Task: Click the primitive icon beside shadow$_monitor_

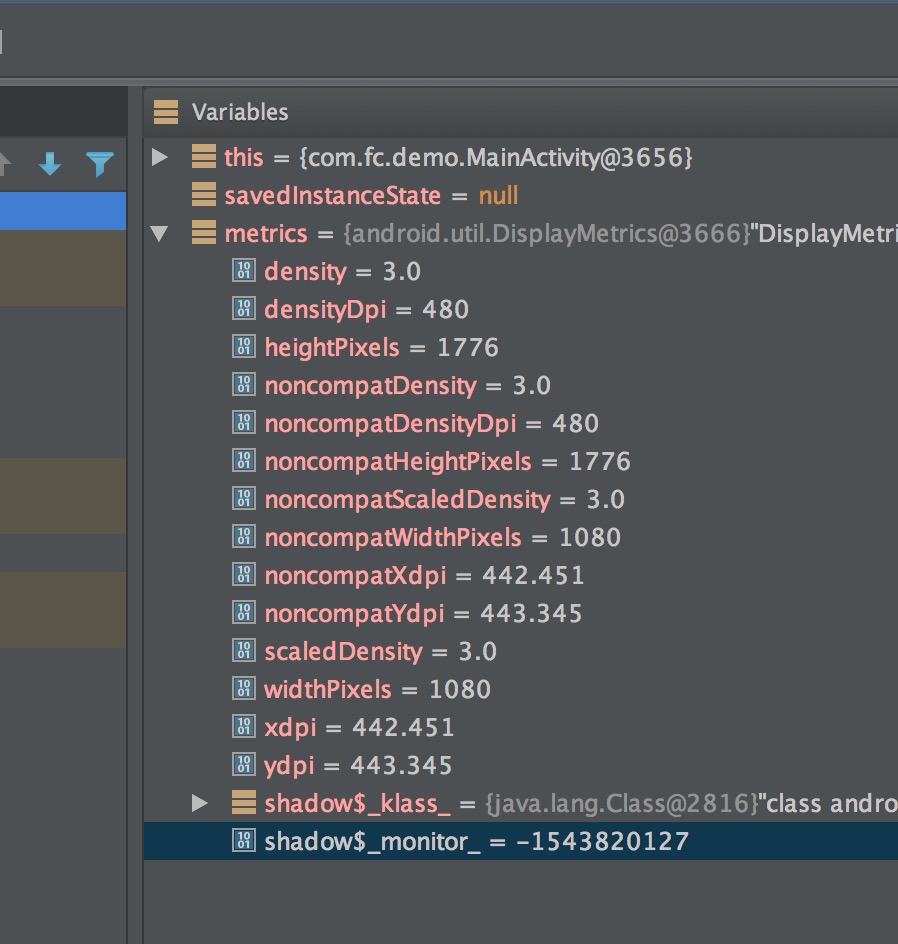Action: (x=242, y=841)
